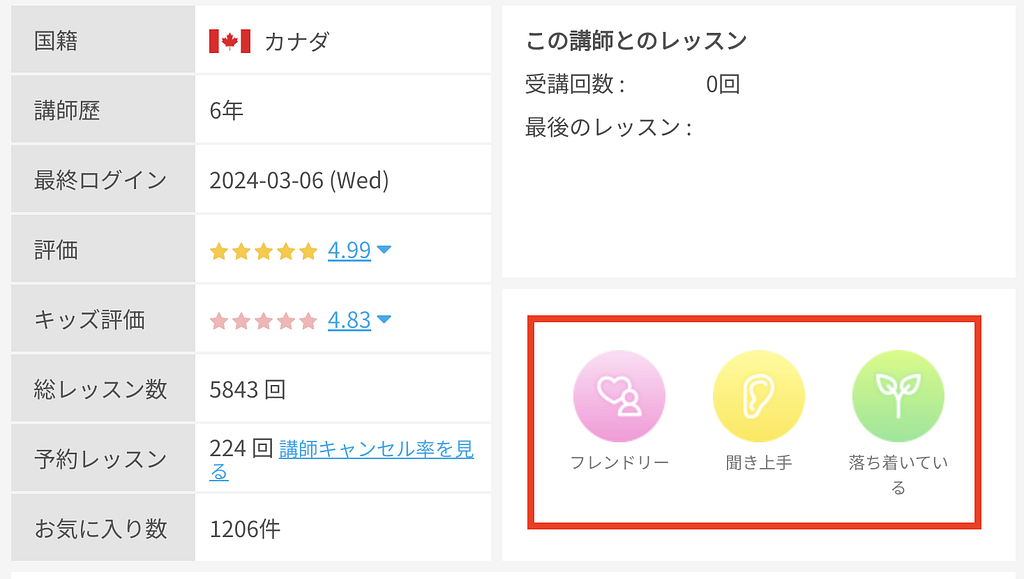The height and width of the screenshot is (579, 1024).
Task: Click the pink kids rating stars
Action: [263, 321]
